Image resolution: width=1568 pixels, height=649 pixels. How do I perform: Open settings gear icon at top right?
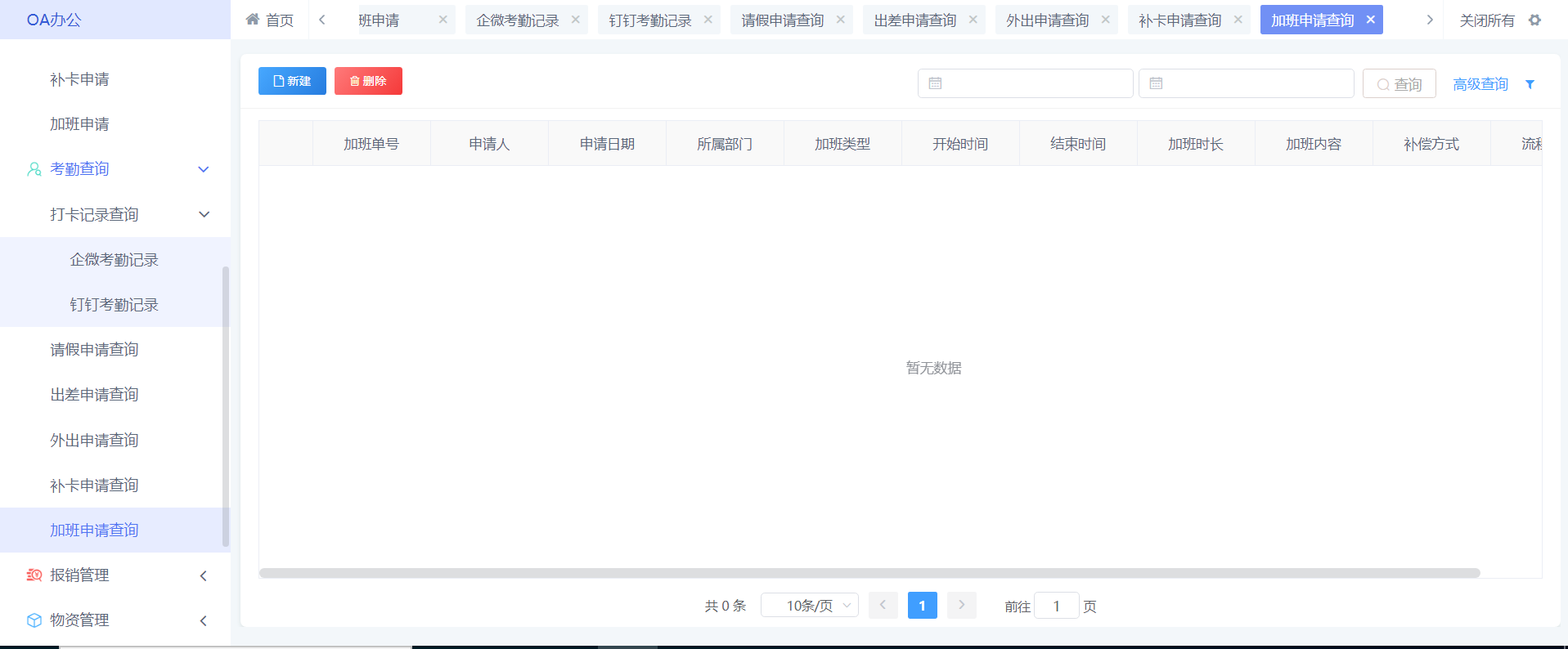[1534, 20]
